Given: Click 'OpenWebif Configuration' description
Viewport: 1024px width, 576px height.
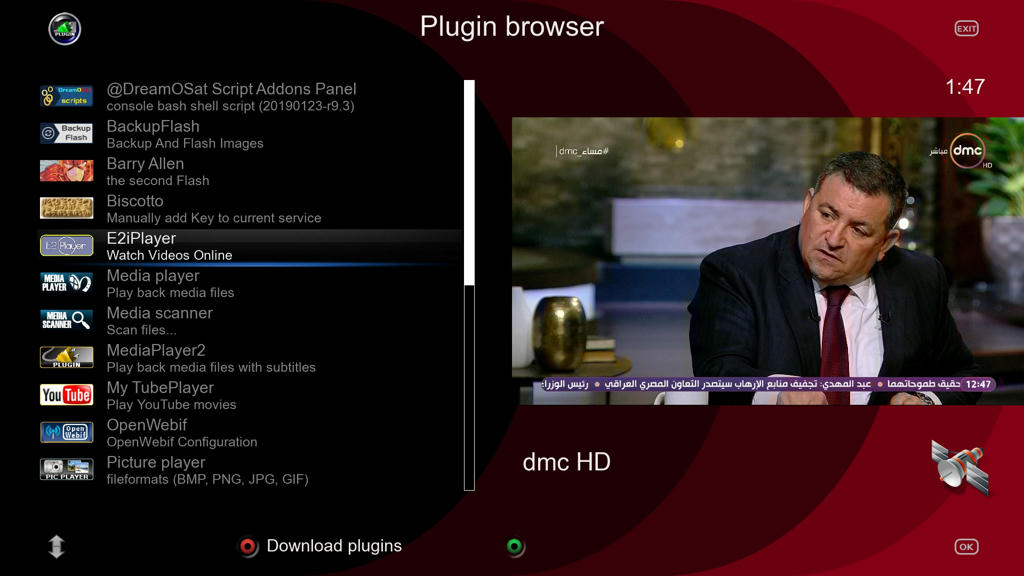Looking at the screenshot, I should [x=182, y=441].
